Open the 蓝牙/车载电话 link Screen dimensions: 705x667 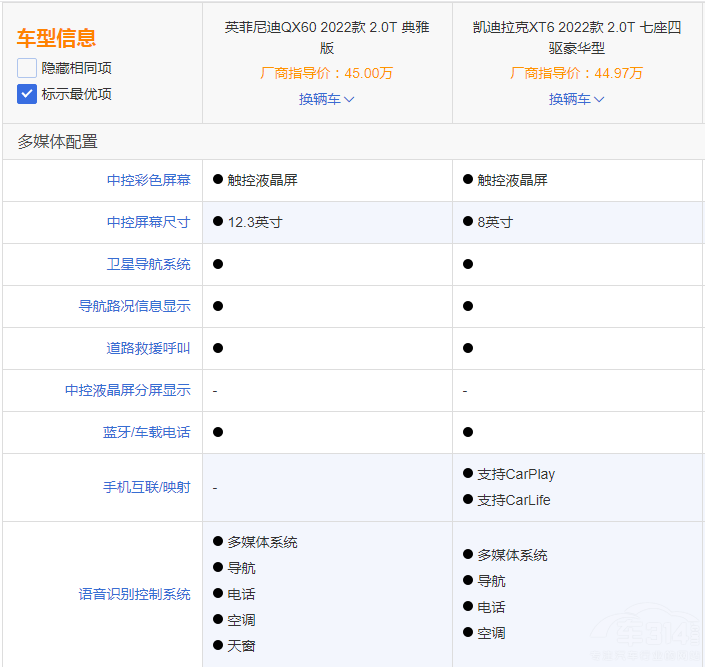(147, 432)
